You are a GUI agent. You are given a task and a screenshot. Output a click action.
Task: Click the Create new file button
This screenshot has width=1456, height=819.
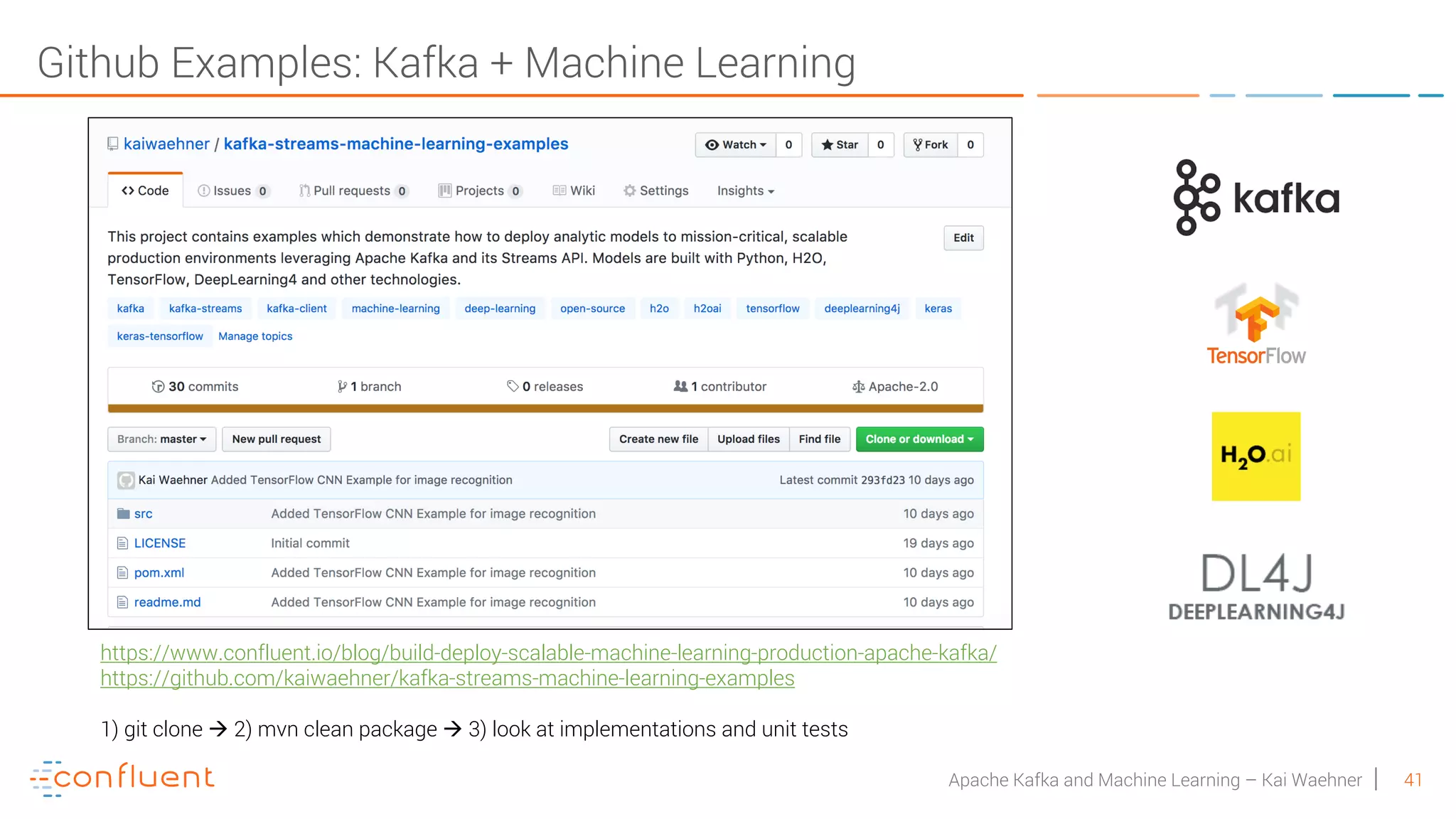pyautogui.click(x=658, y=439)
